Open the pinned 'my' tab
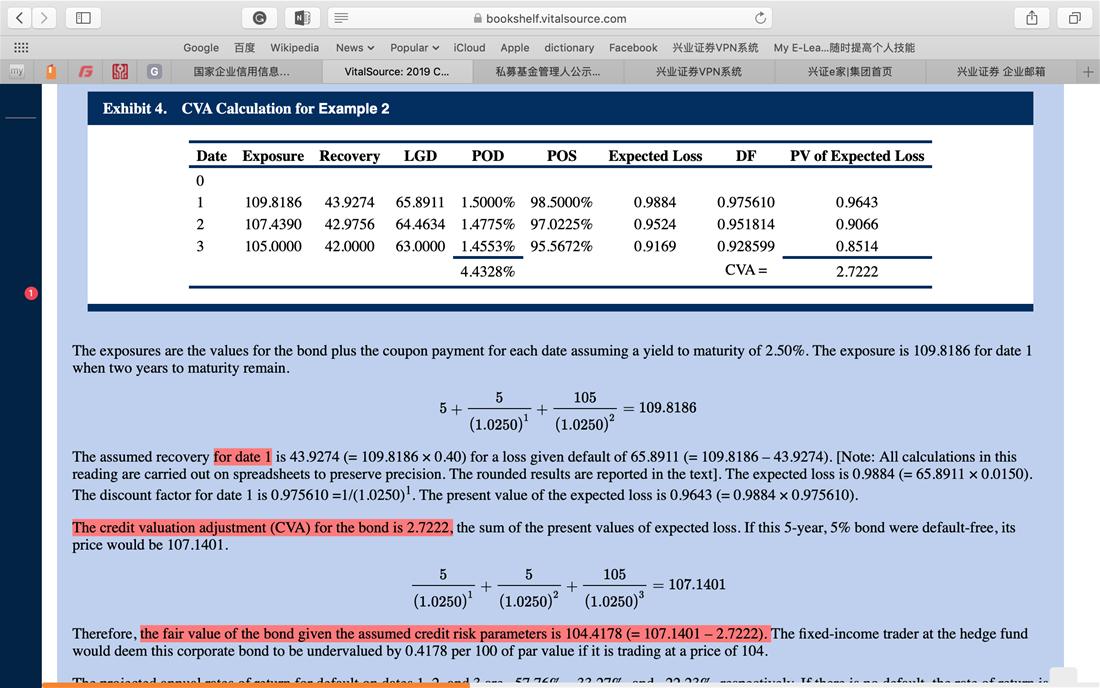This screenshot has height=688, width=1100. (17, 72)
